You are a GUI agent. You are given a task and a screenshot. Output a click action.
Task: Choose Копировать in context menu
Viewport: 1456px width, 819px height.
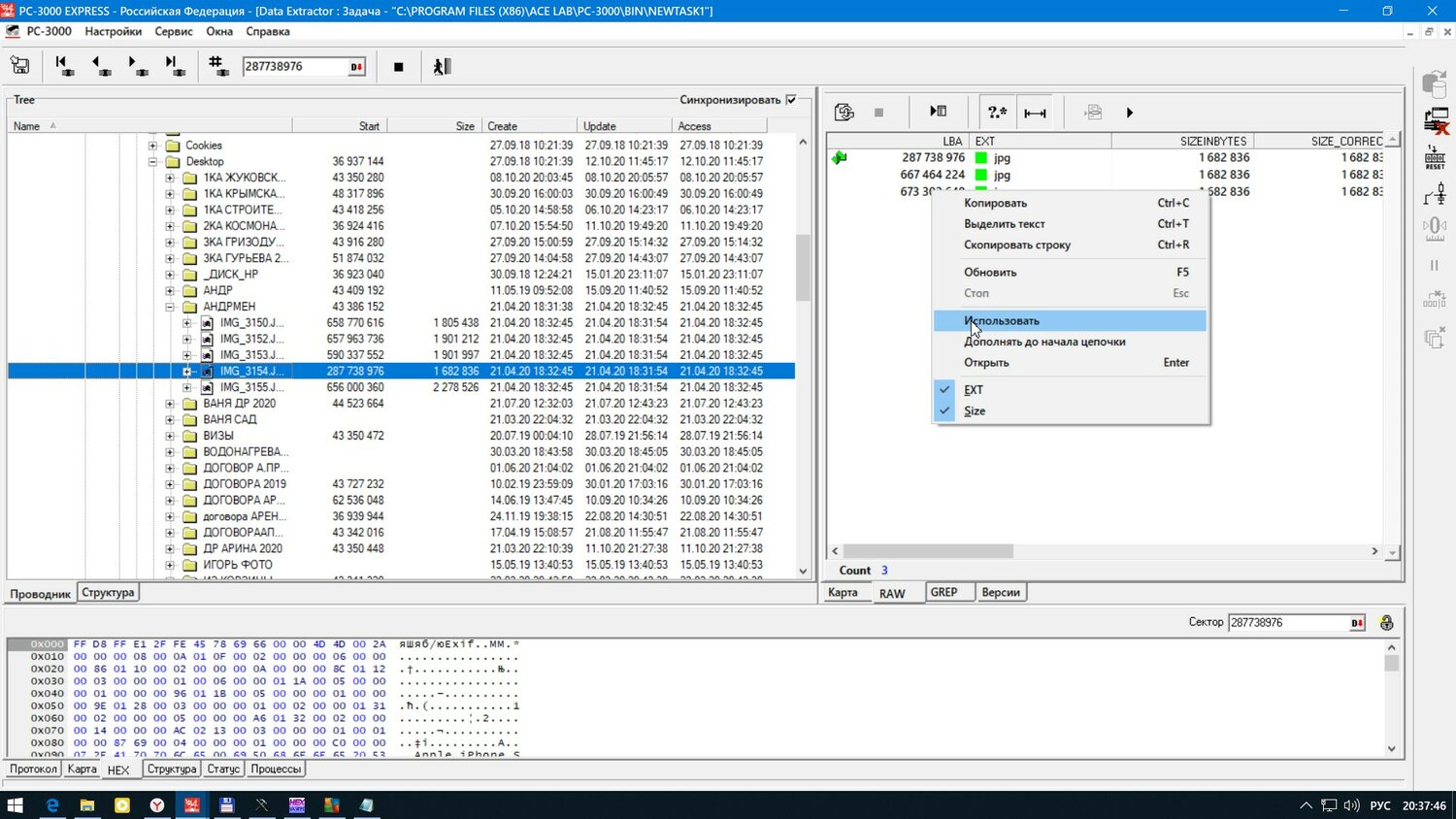tap(1072, 203)
